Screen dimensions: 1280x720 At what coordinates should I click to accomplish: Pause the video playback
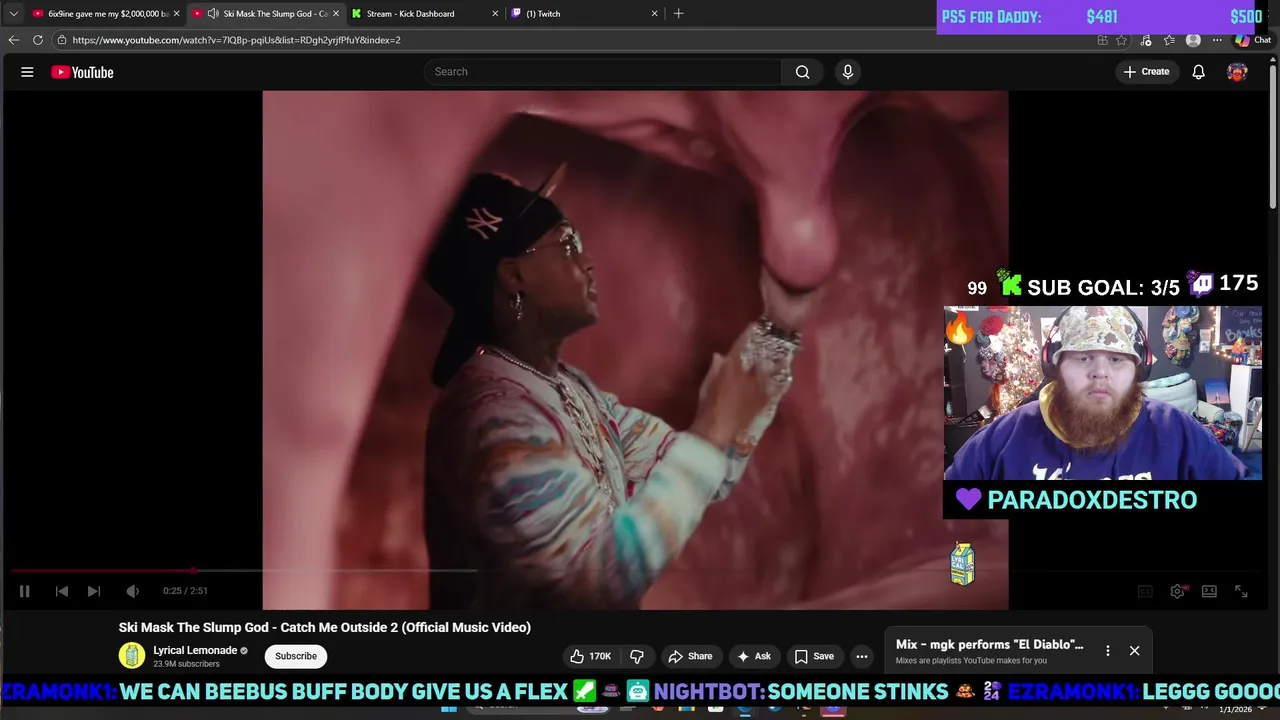[x=24, y=591]
